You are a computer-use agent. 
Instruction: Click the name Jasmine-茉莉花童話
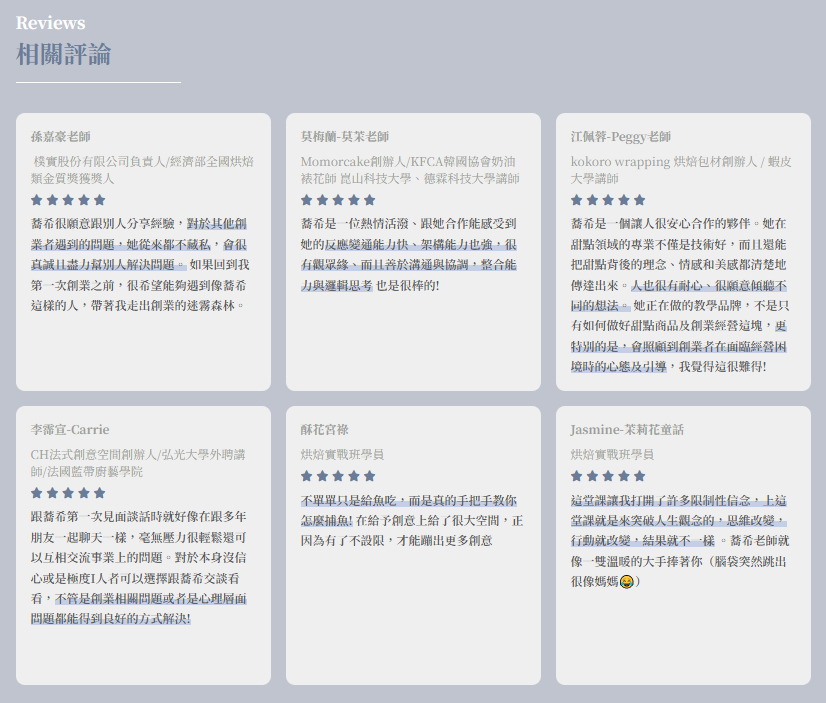click(x=627, y=429)
